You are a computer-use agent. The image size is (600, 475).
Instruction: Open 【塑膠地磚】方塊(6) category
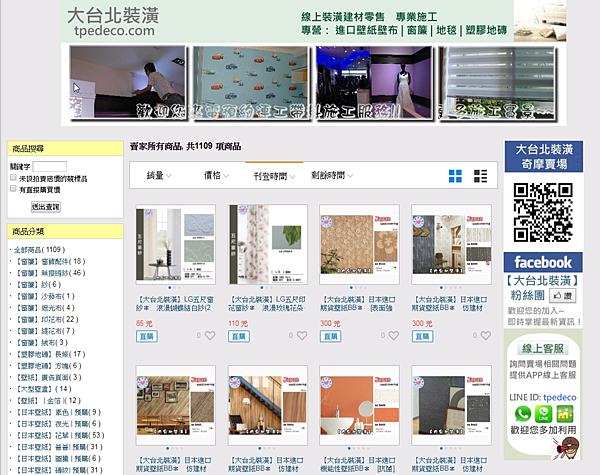coord(49,366)
